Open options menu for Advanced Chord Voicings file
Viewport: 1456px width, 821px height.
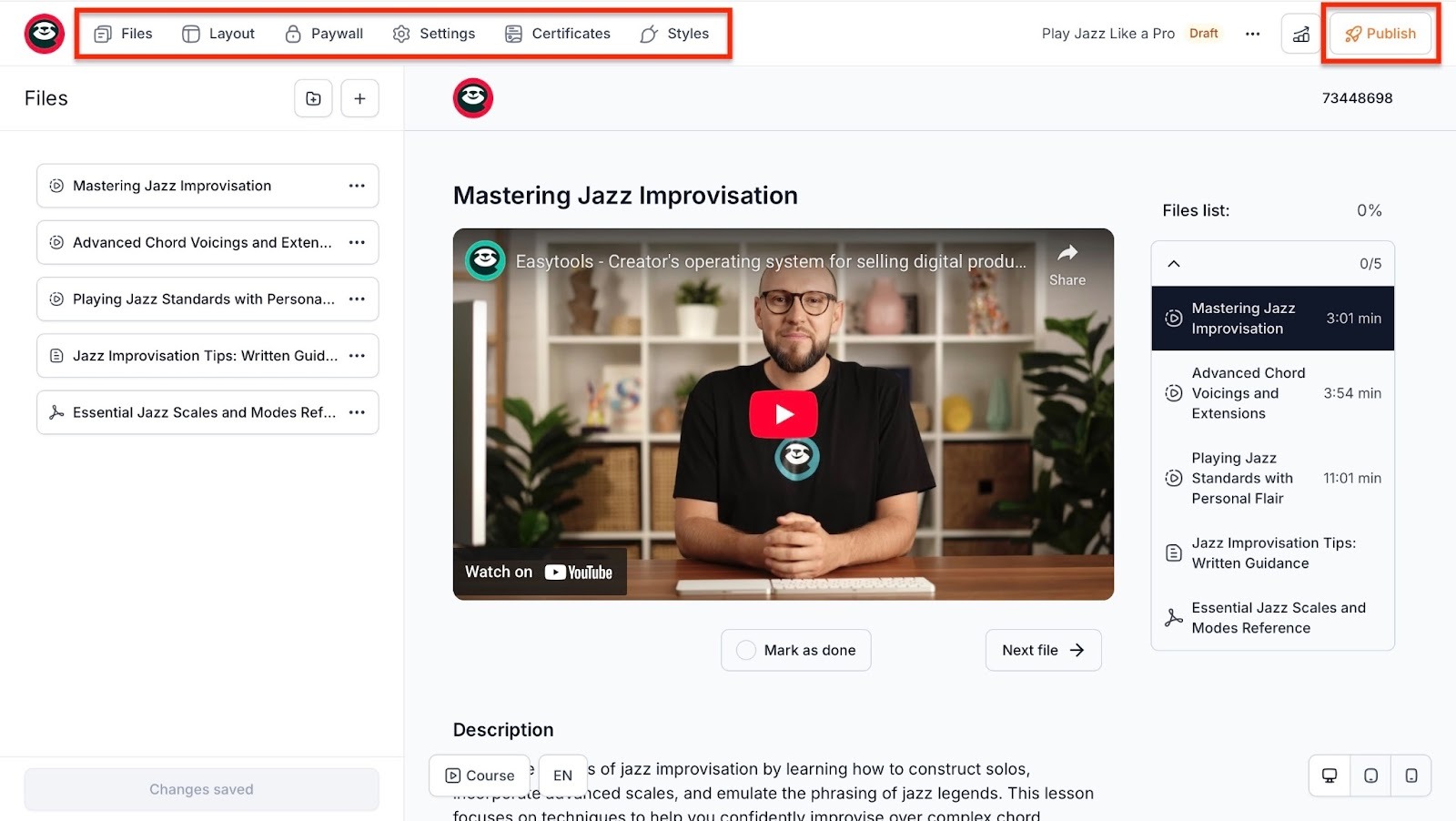pos(357,242)
